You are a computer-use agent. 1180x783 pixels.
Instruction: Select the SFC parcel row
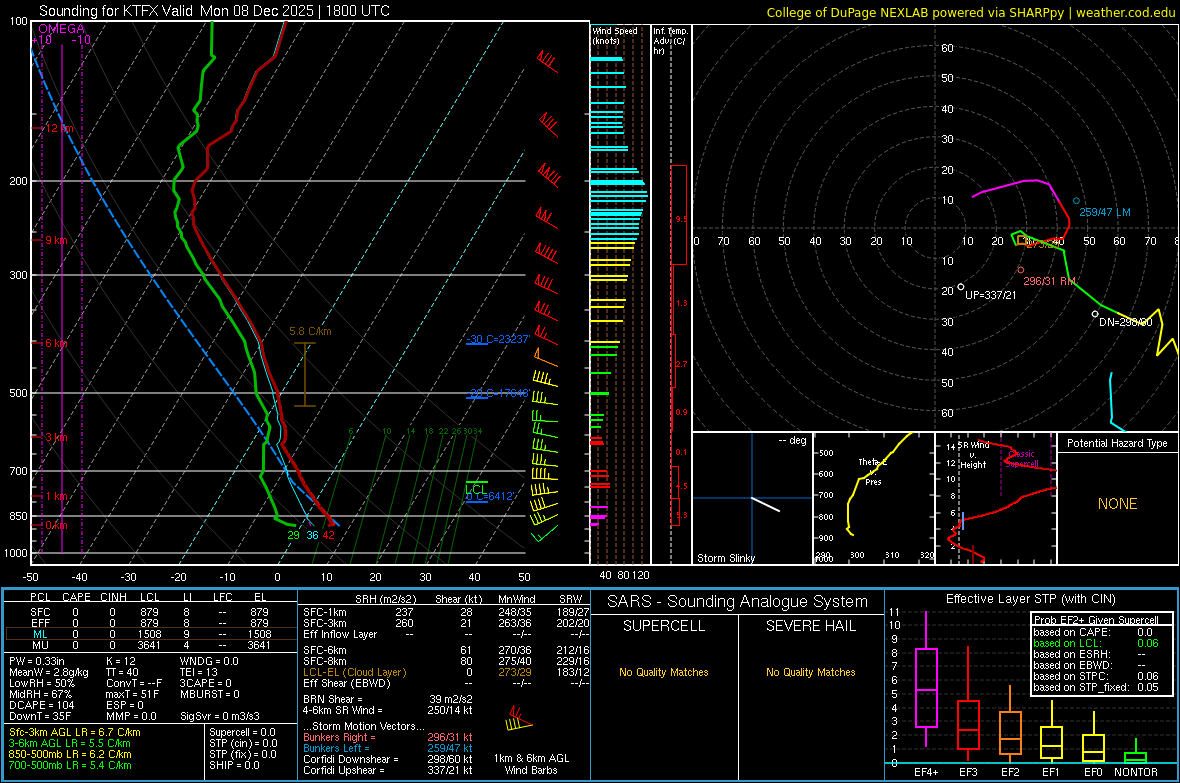pos(149,612)
